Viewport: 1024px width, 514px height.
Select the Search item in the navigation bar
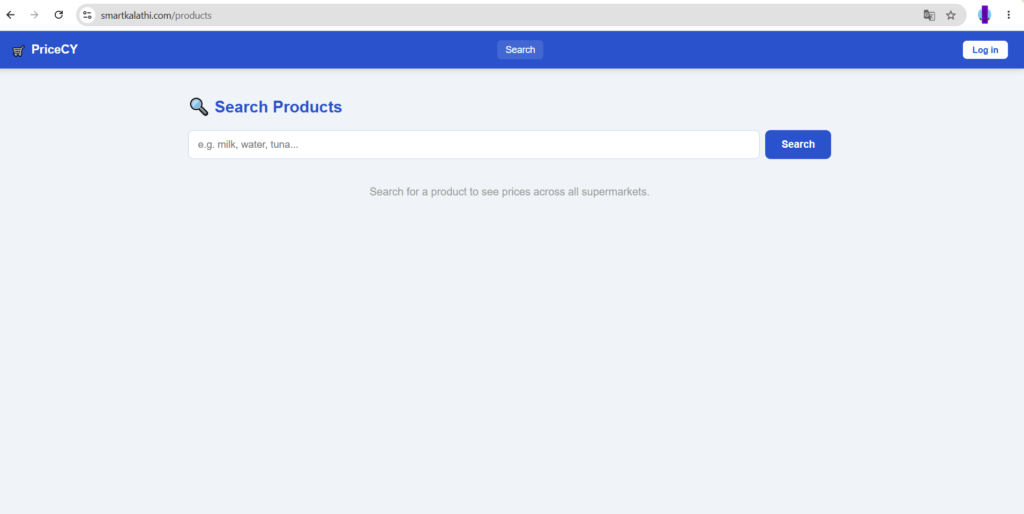pyautogui.click(x=520, y=50)
